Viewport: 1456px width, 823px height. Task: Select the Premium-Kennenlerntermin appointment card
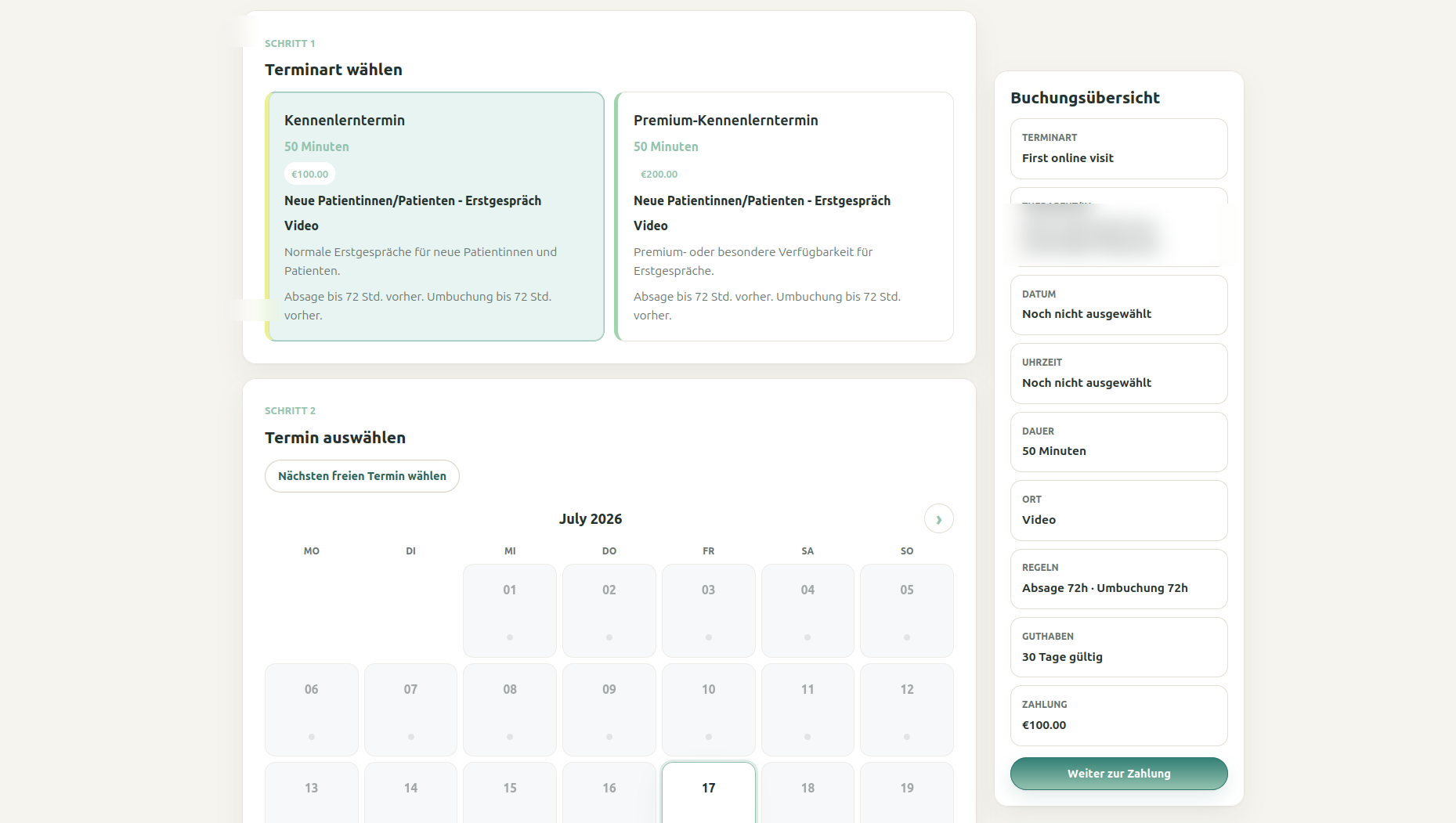coord(784,216)
